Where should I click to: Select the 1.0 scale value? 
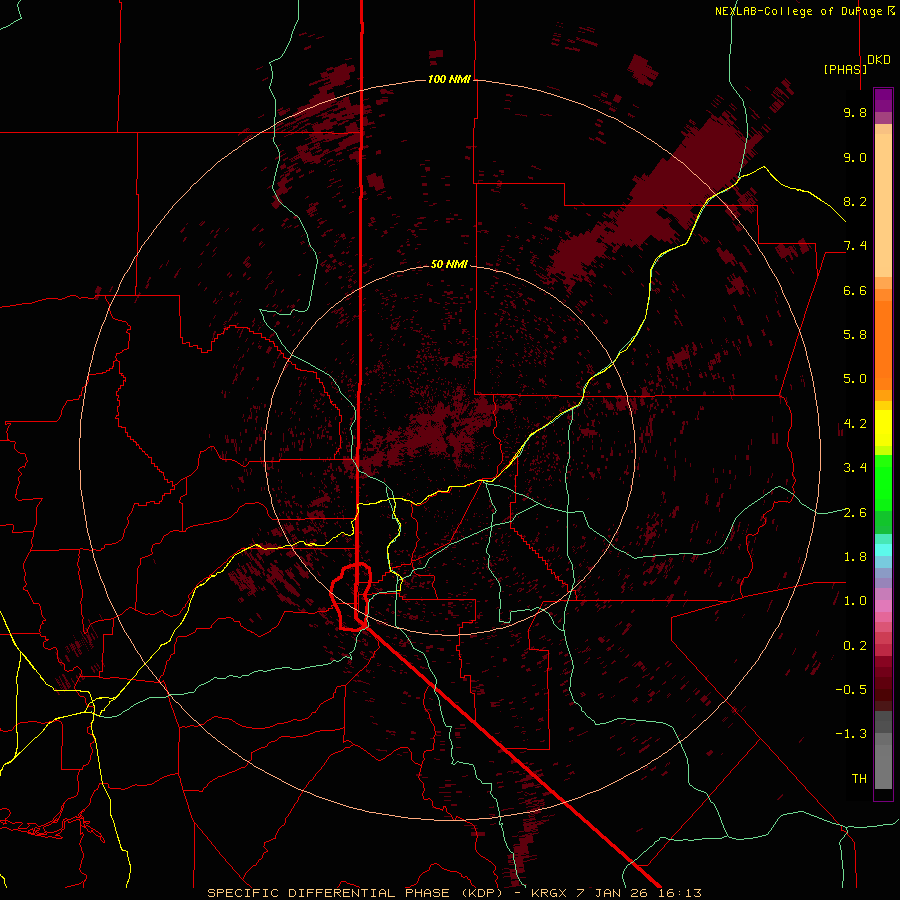(x=855, y=601)
